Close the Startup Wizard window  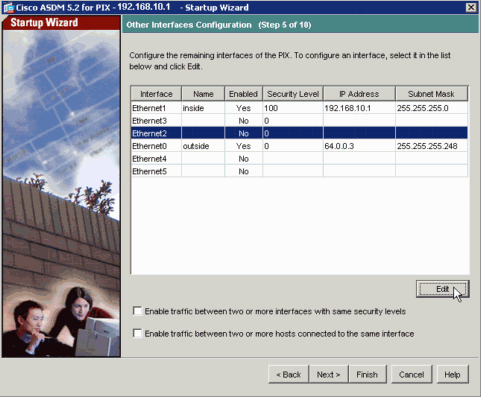pos(471,7)
